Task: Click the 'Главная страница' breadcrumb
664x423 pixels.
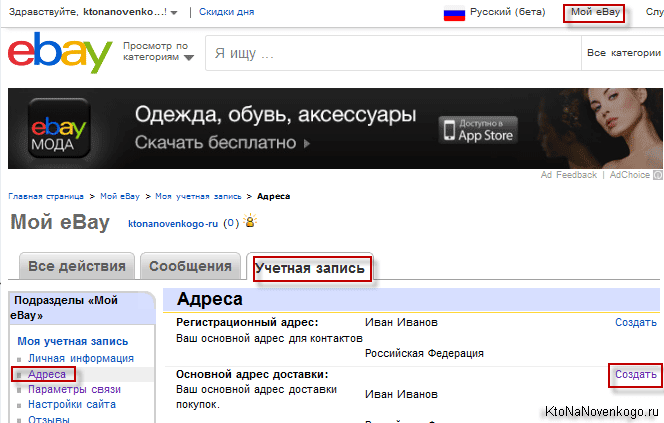Action: coord(46,196)
